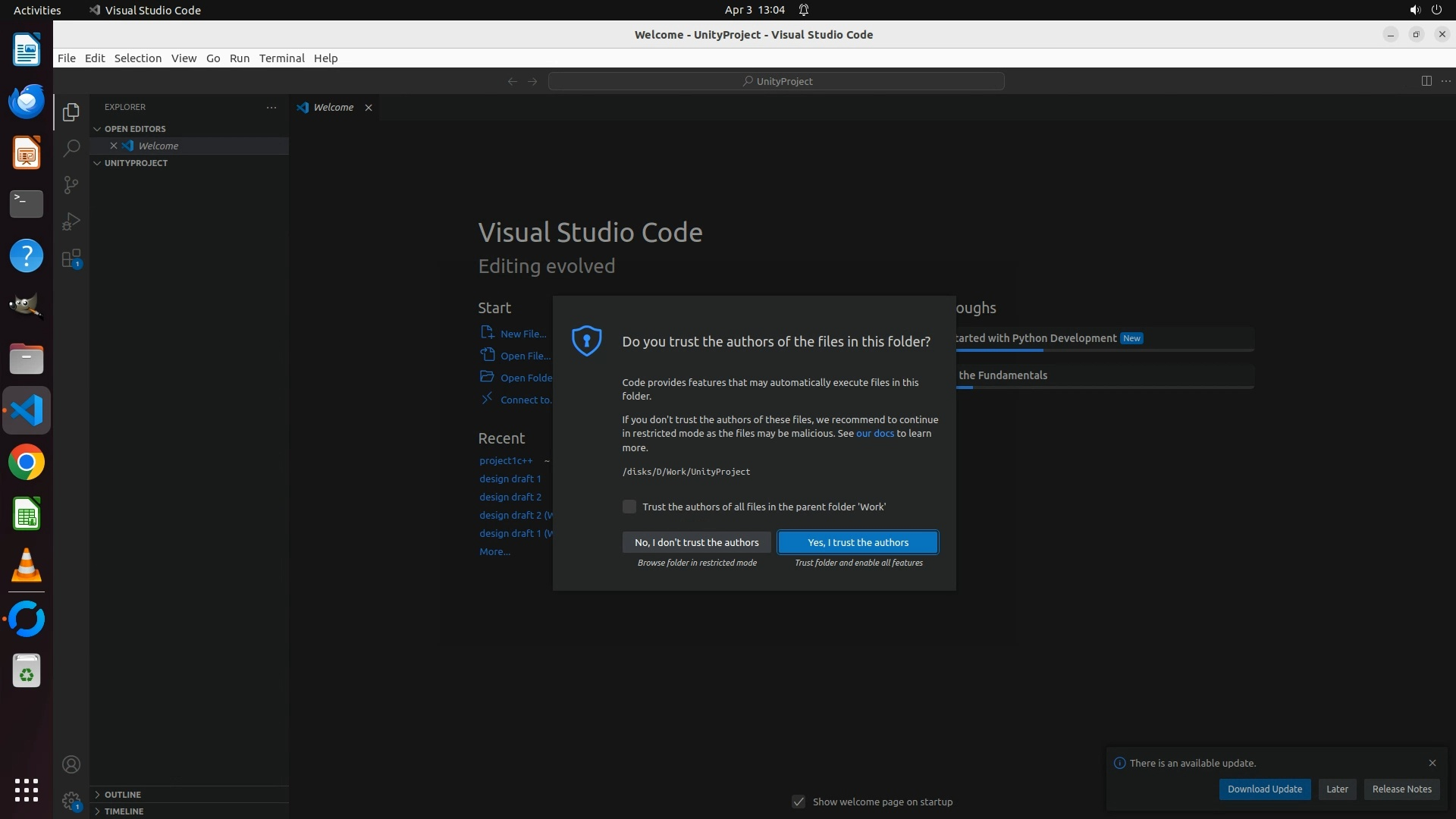
Task: Collapse the Open Editors section
Action: [135, 129]
